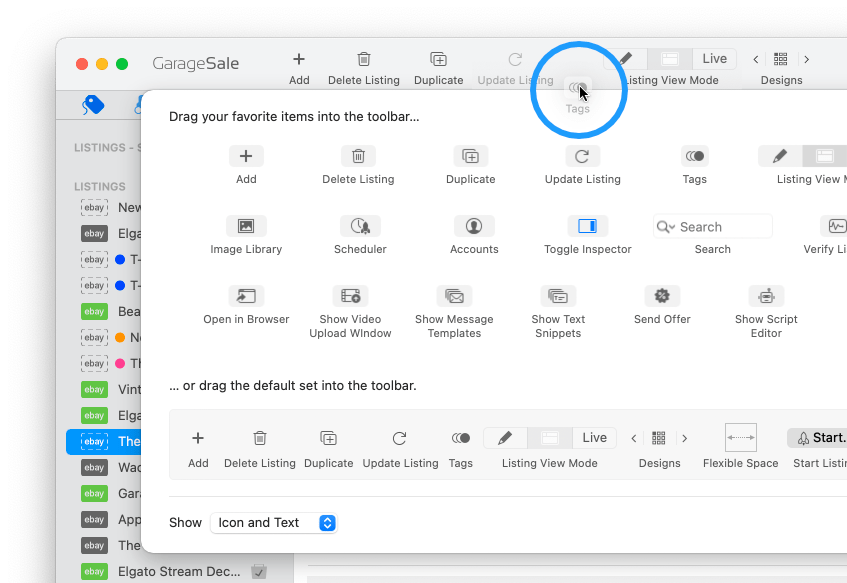The width and height of the screenshot is (847, 583).
Task: Click the Open in Browser palette icon
Action: click(x=246, y=296)
